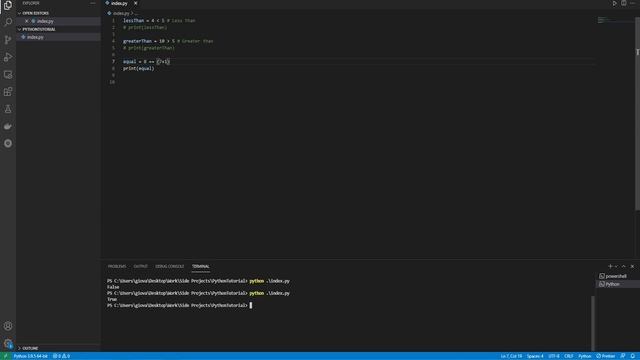Viewport: 640px width, 360px height.
Task: Close index.py in Open Editors list
Action: coord(27,21)
